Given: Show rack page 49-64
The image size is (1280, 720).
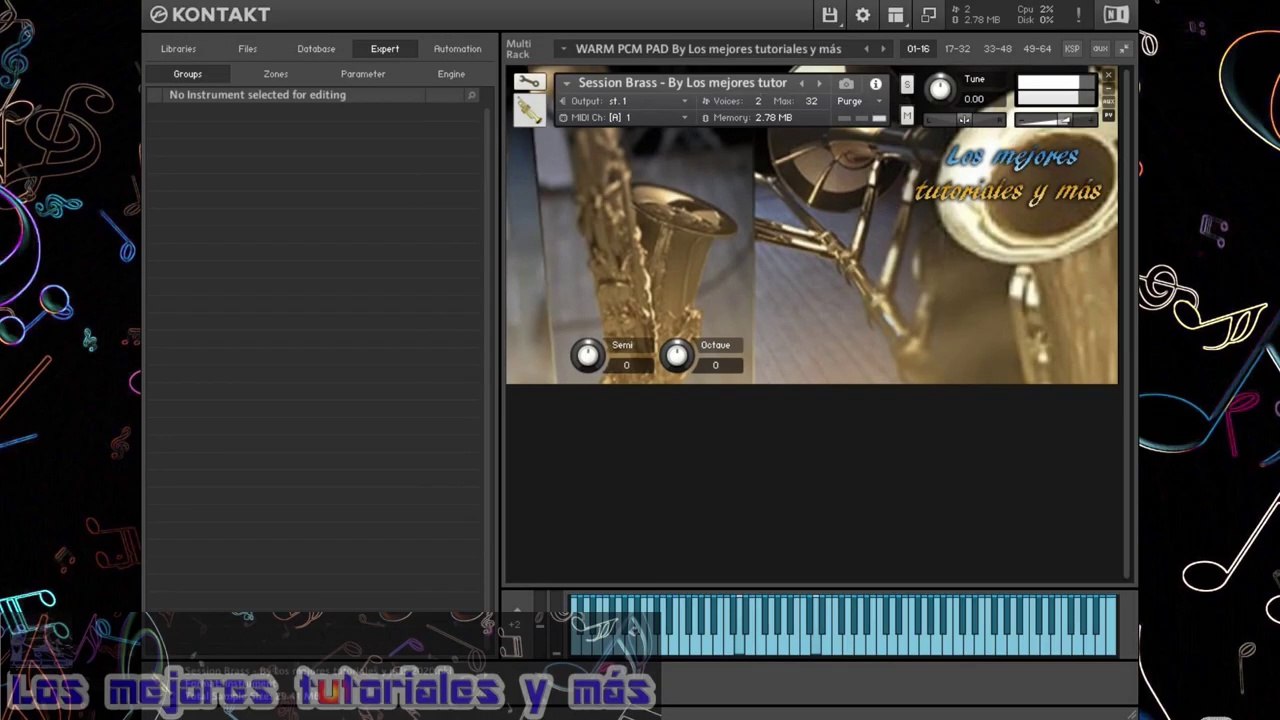Looking at the screenshot, I should tap(1037, 49).
